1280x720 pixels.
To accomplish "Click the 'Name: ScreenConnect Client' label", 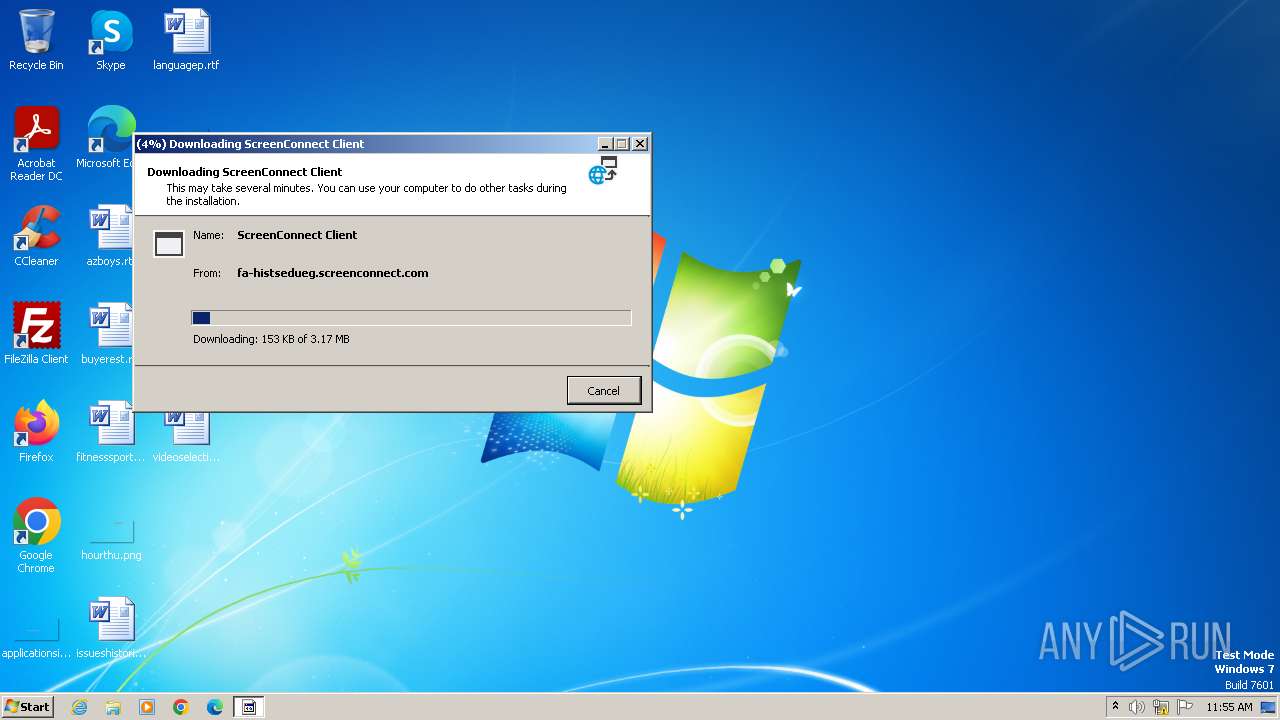I will [275, 235].
